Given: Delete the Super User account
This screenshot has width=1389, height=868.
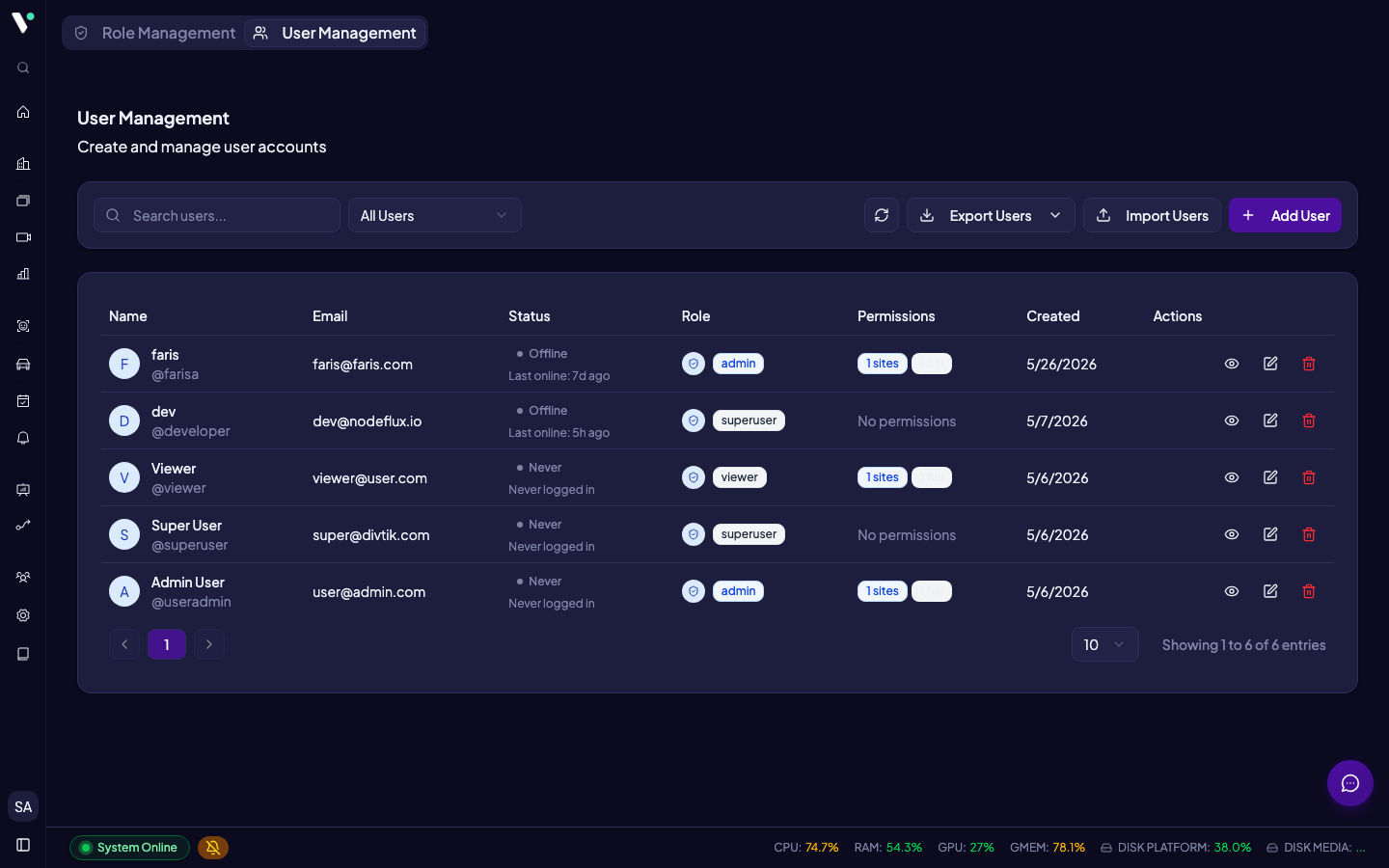Looking at the screenshot, I should click(1309, 534).
